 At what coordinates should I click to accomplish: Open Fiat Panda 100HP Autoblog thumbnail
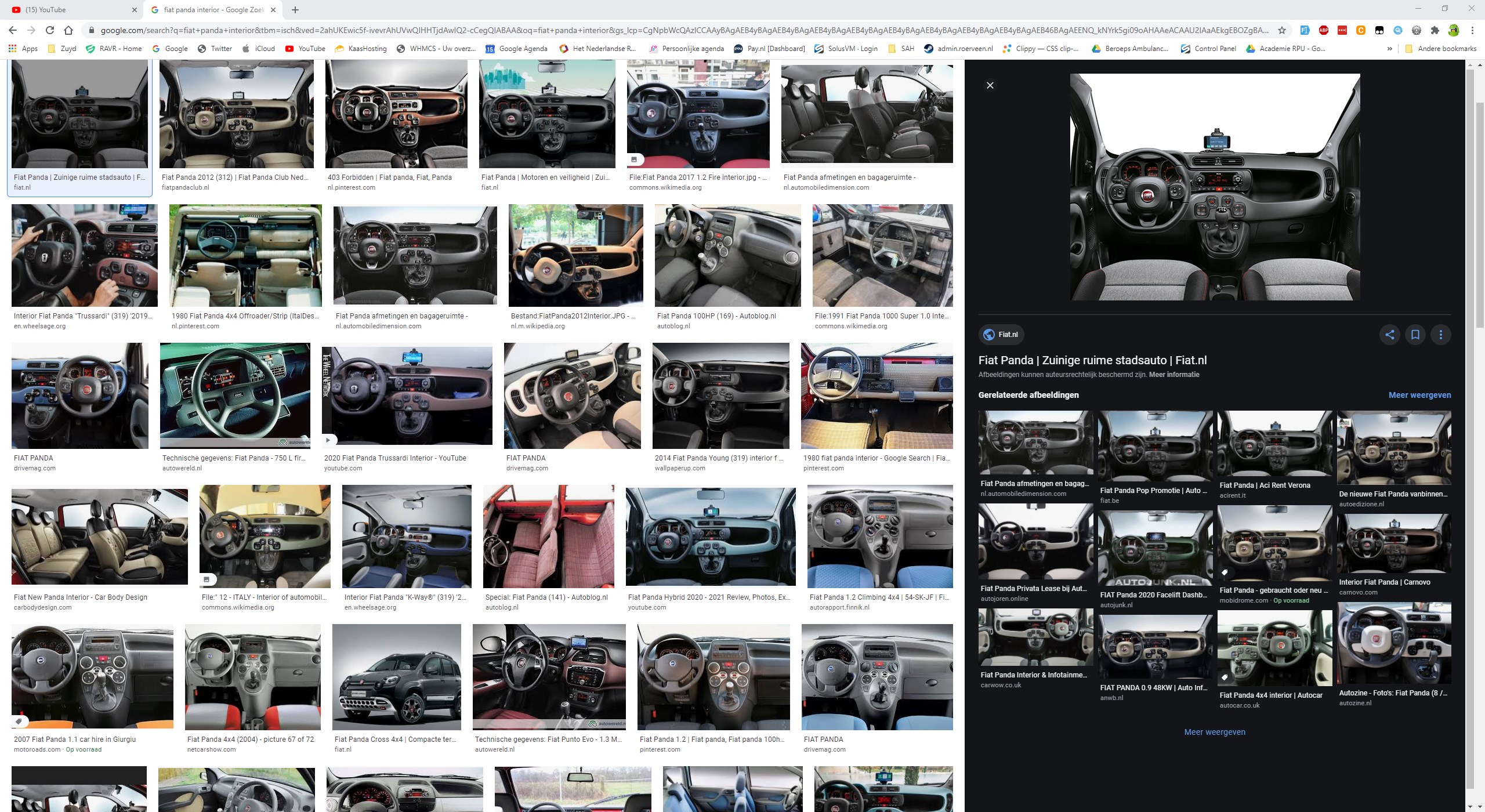coord(727,255)
